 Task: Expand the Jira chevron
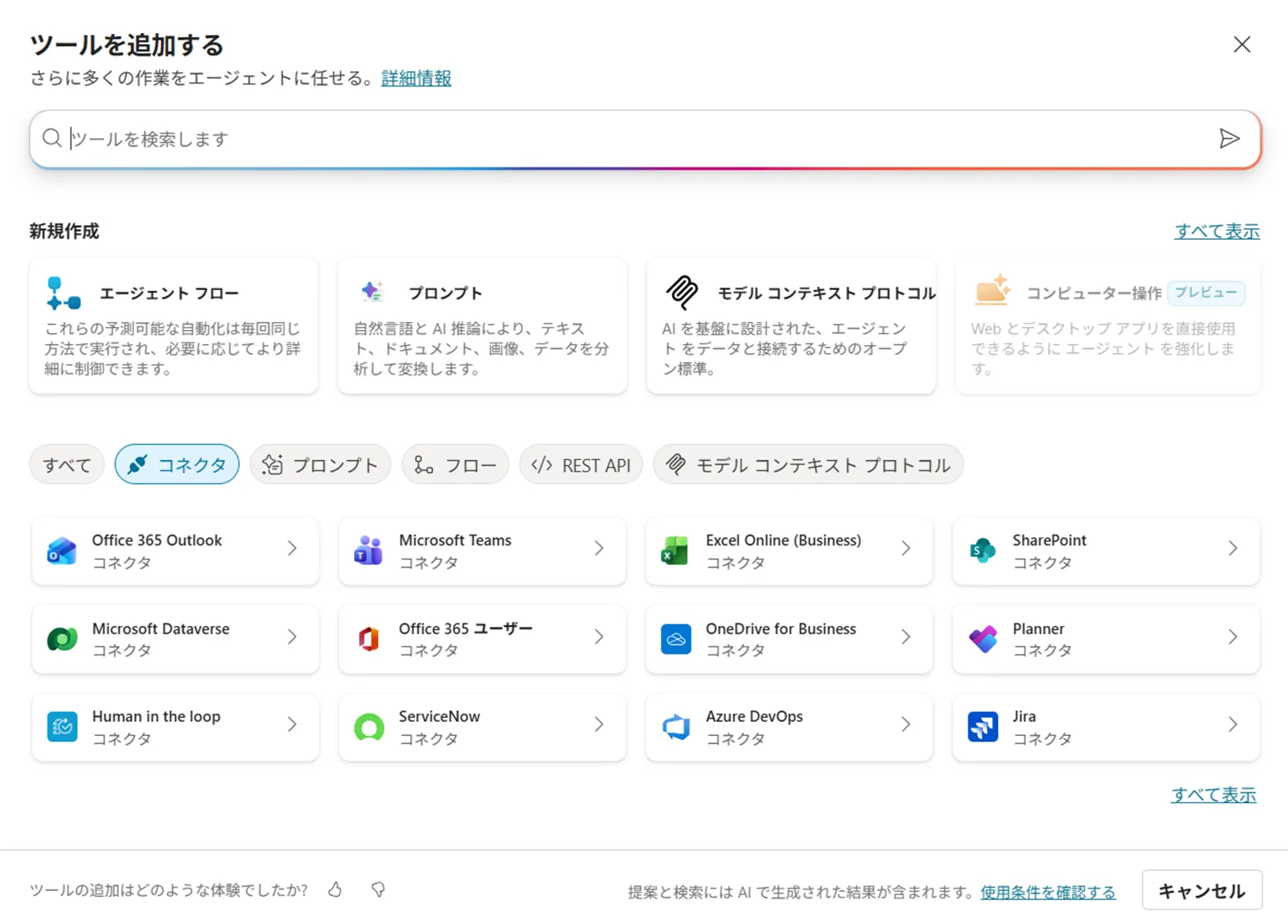[1233, 724]
